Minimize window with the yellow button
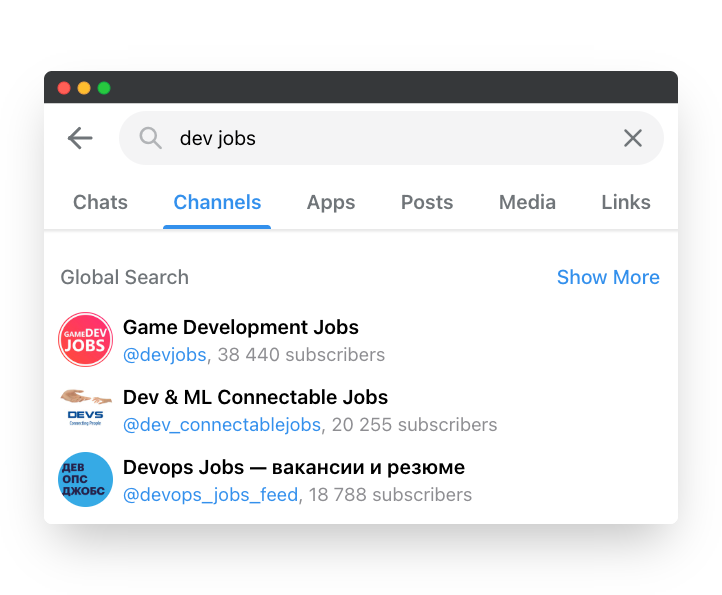This screenshot has width=722, height=595. 84,88
